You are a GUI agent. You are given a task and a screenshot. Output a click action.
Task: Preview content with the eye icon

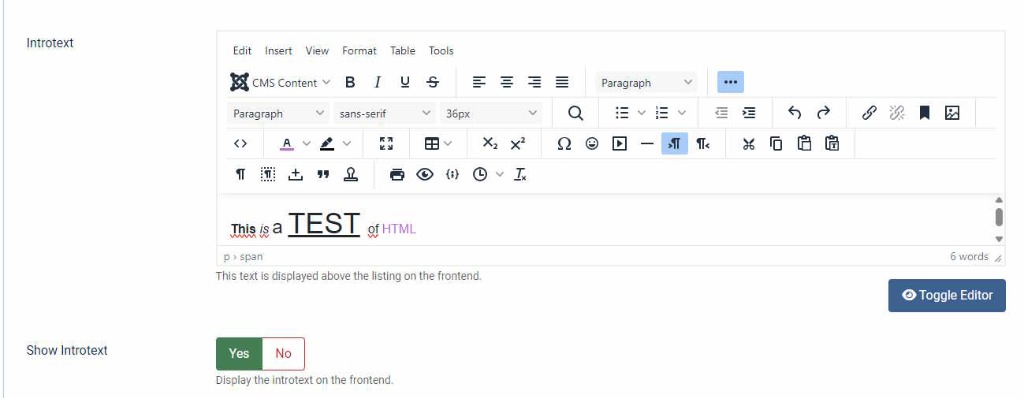click(425, 174)
